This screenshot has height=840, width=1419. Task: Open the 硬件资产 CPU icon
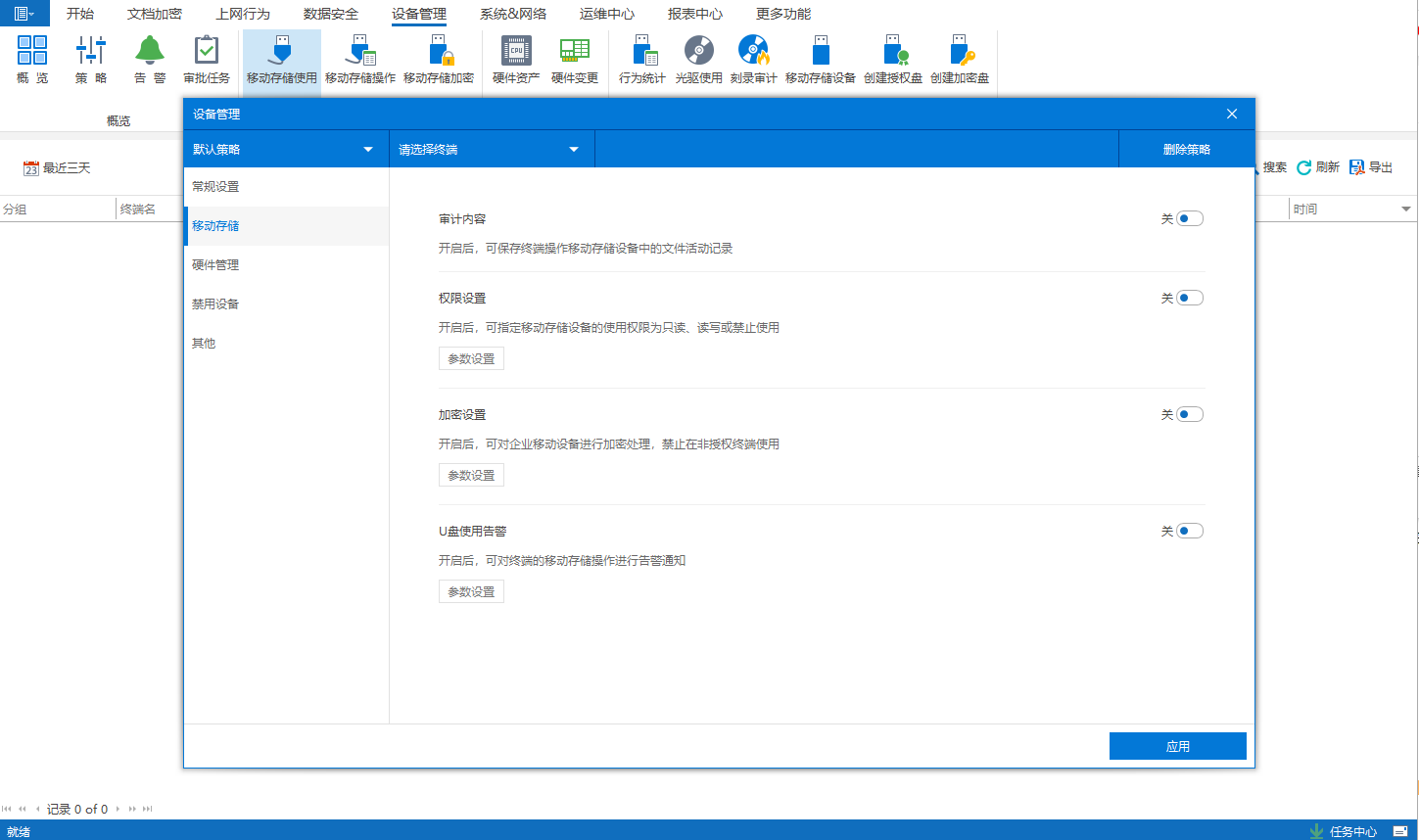pyautogui.click(x=516, y=51)
